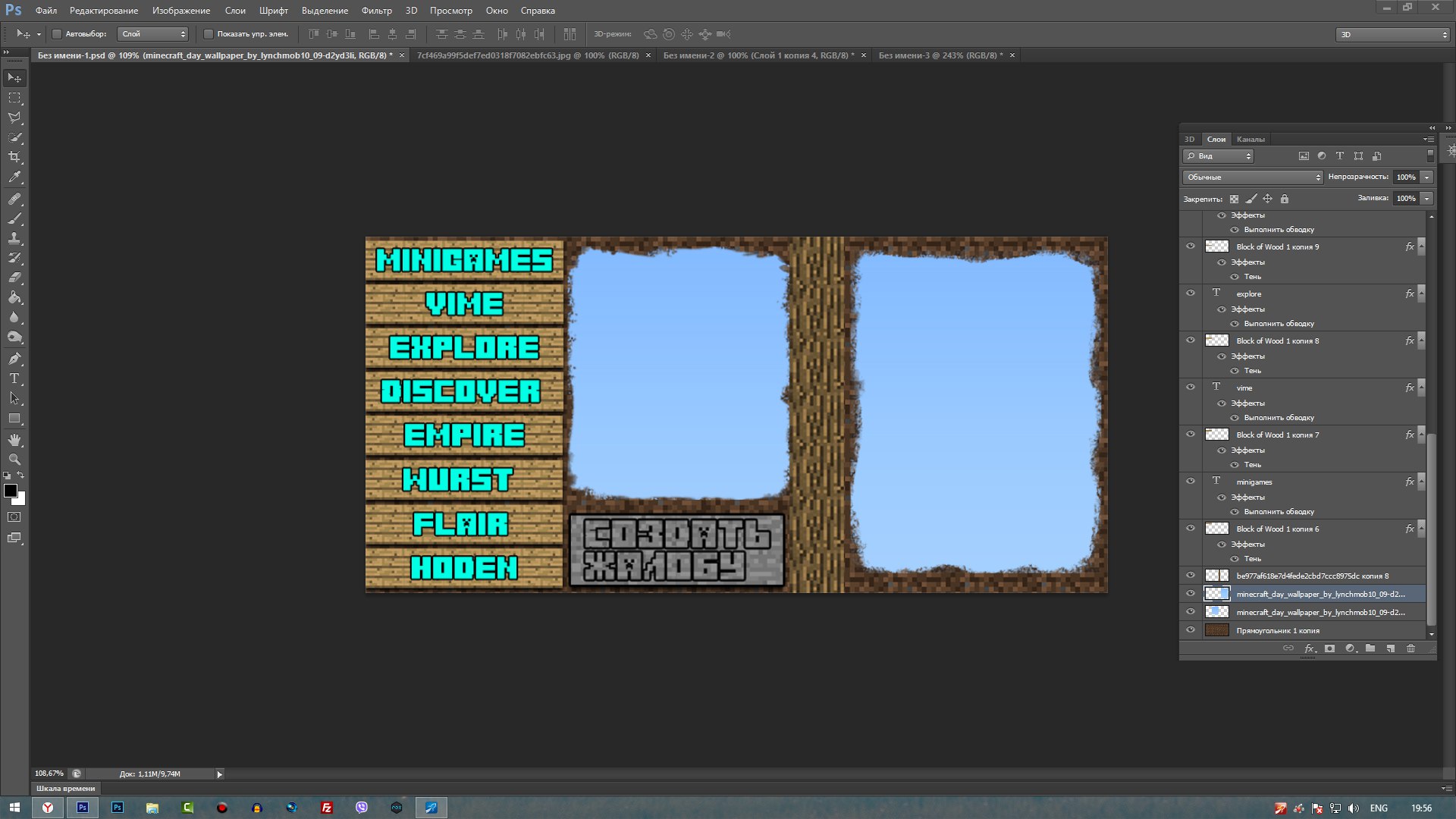Select the Move tool

coord(14,78)
